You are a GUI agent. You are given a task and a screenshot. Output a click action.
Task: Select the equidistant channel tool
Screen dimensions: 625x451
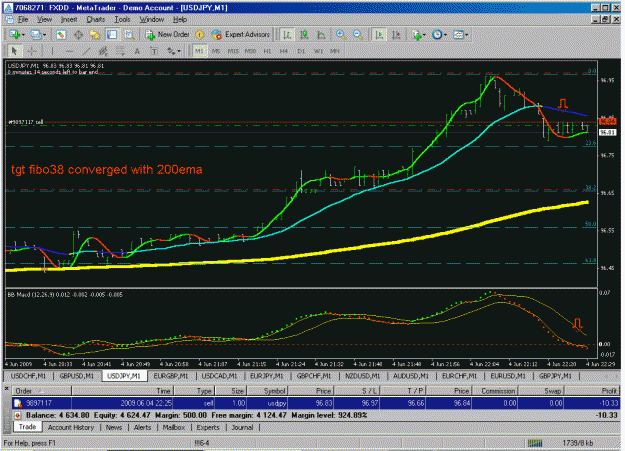(103, 51)
